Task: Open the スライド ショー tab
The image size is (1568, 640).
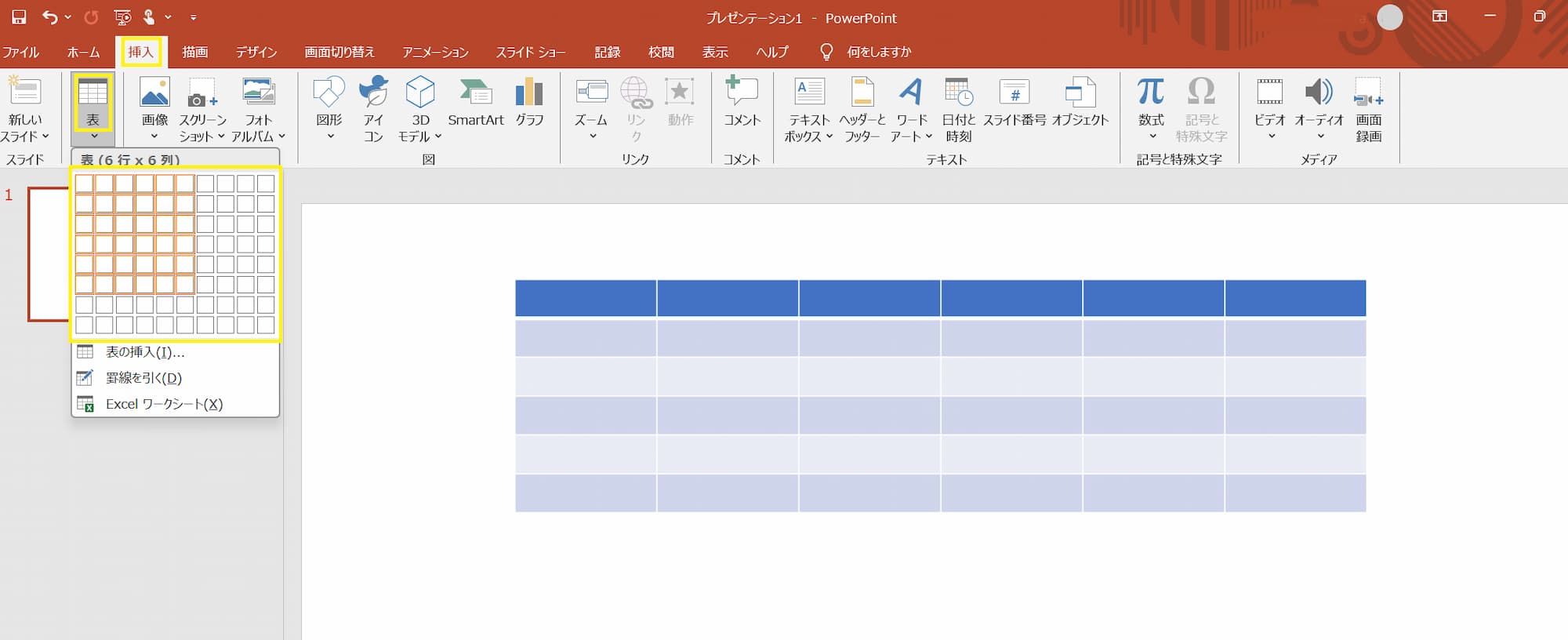Action: tap(530, 52)
